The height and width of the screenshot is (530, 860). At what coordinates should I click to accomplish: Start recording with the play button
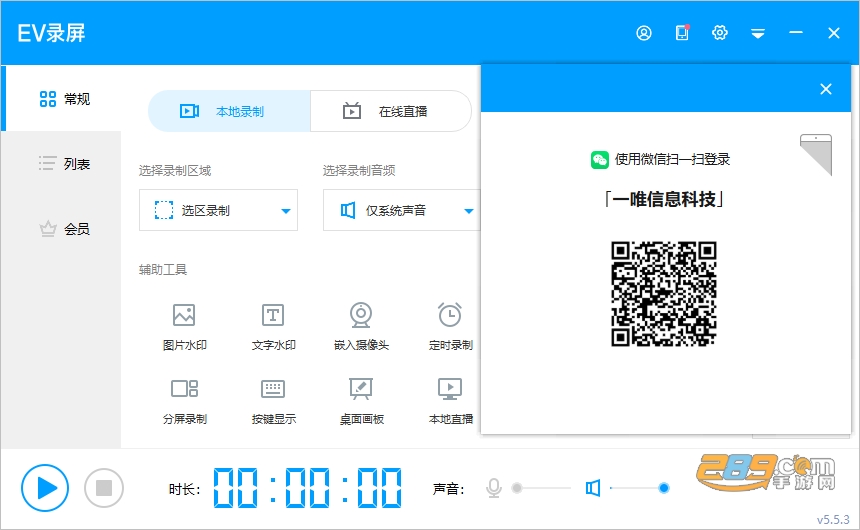pos(45,488)
